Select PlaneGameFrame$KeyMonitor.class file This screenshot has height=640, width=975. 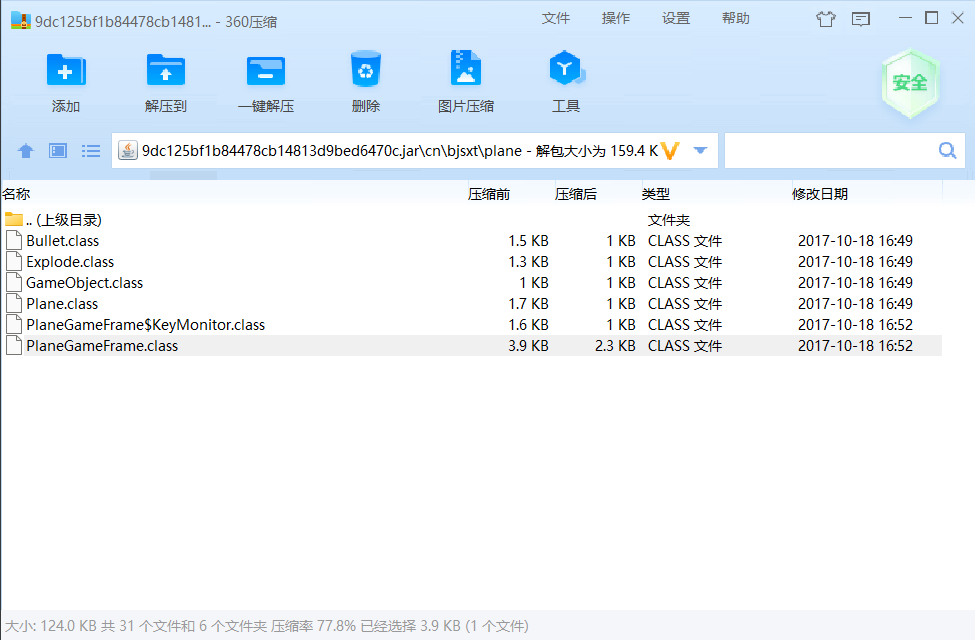point(472,325)
